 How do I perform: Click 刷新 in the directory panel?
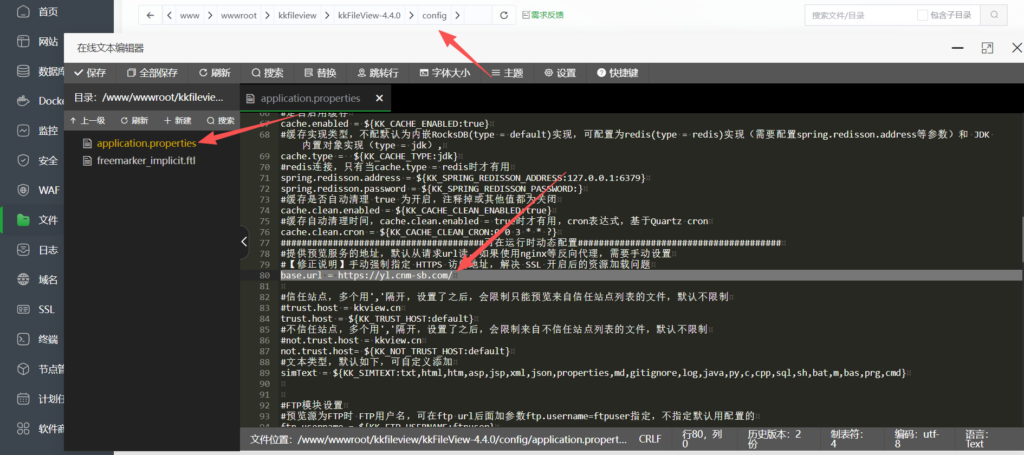(134, 121)
